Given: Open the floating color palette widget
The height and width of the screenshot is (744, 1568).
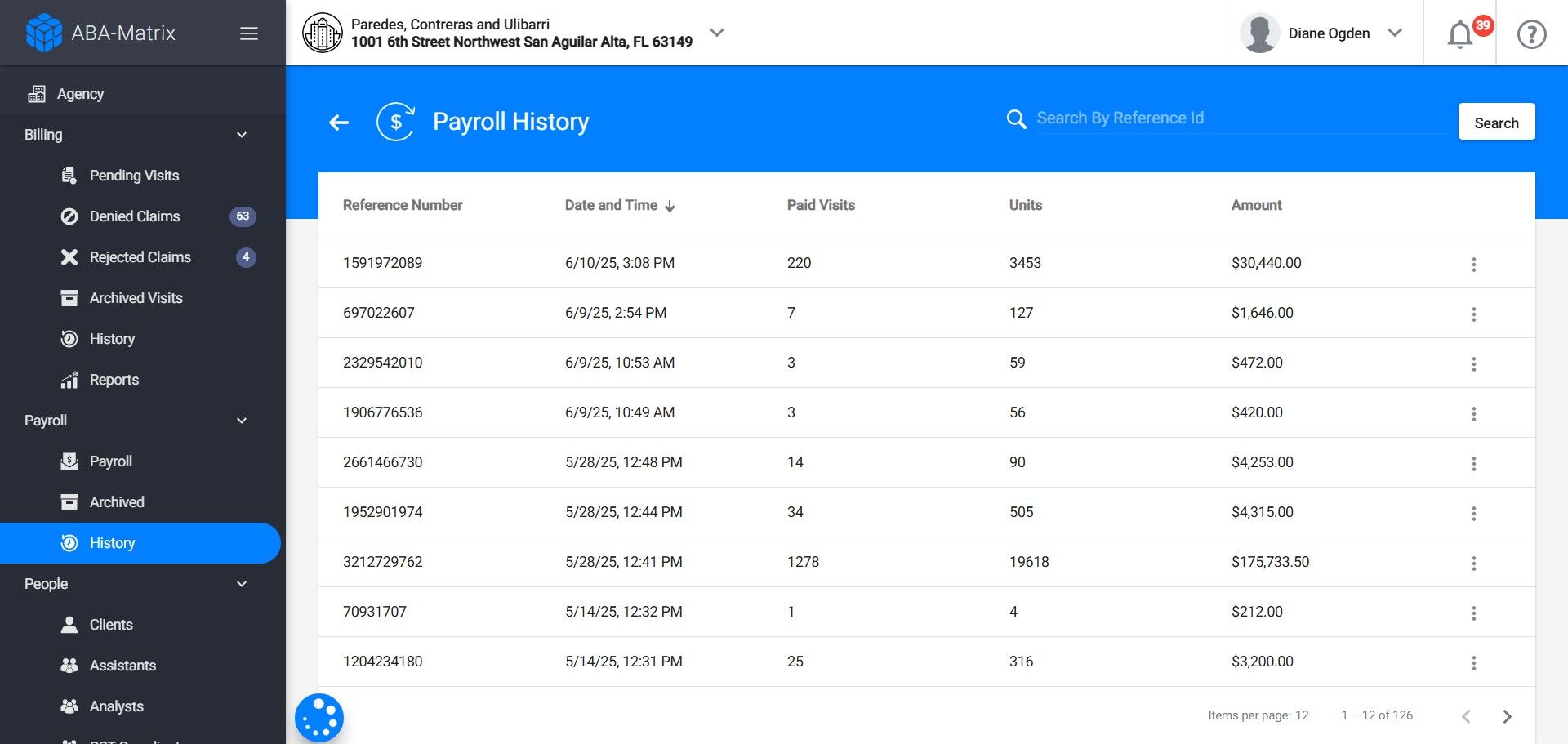Looking at the screenshot, I should [x=318, y=717].
